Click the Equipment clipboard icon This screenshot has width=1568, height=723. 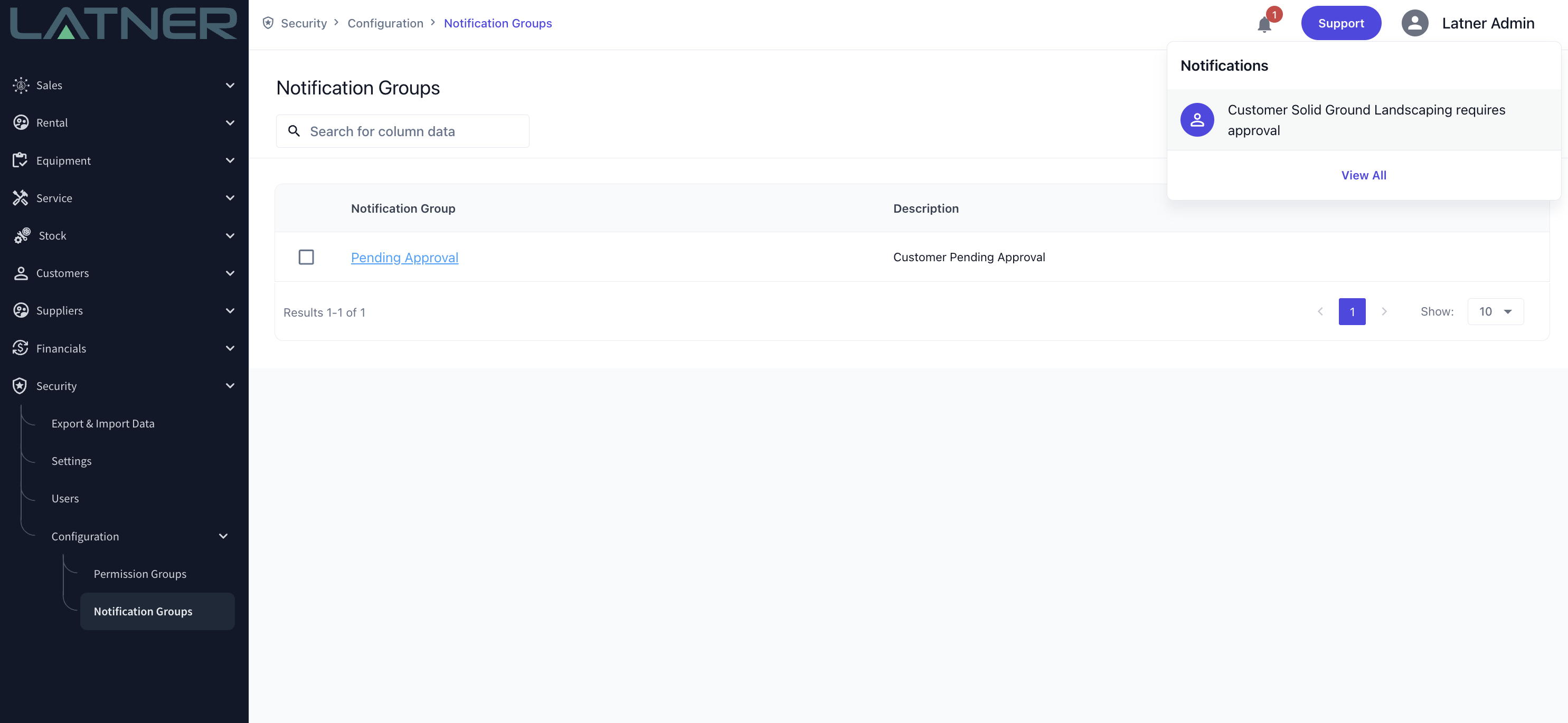20,160
